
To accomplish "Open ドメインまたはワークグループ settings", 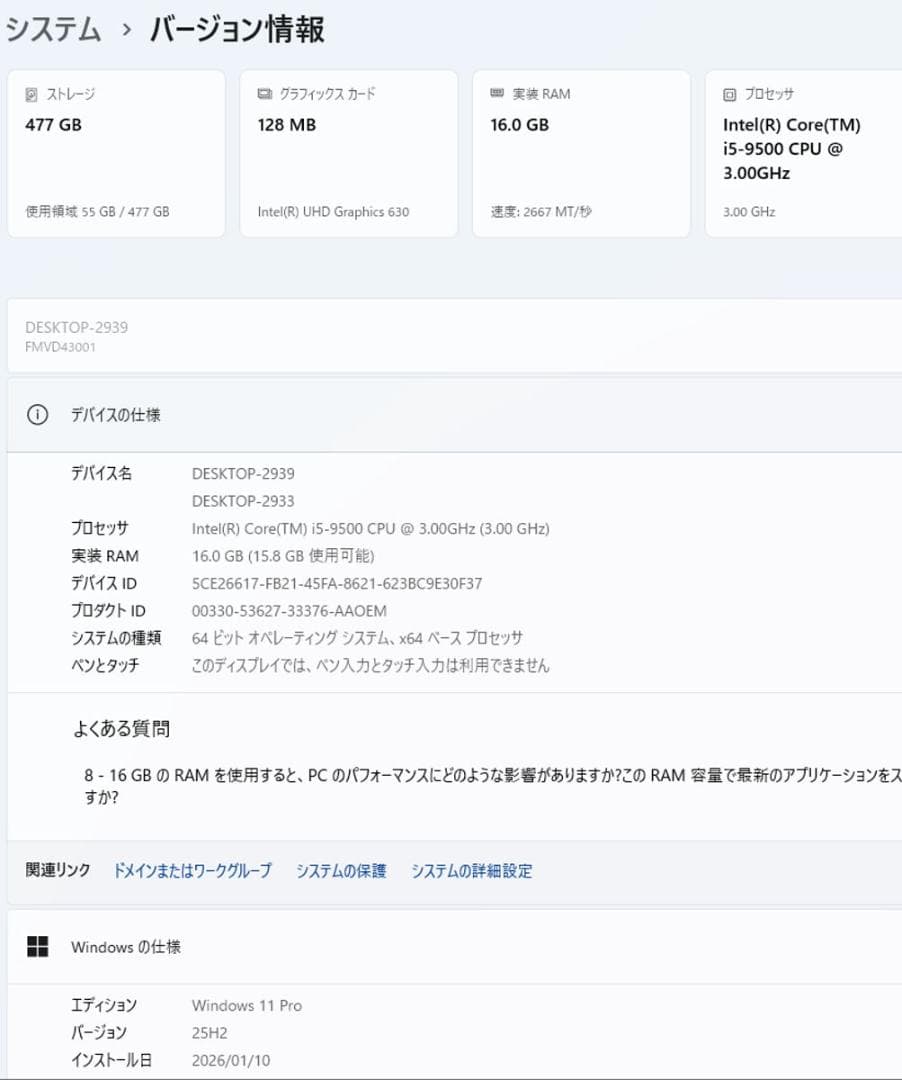I will [x=192, y=870].
